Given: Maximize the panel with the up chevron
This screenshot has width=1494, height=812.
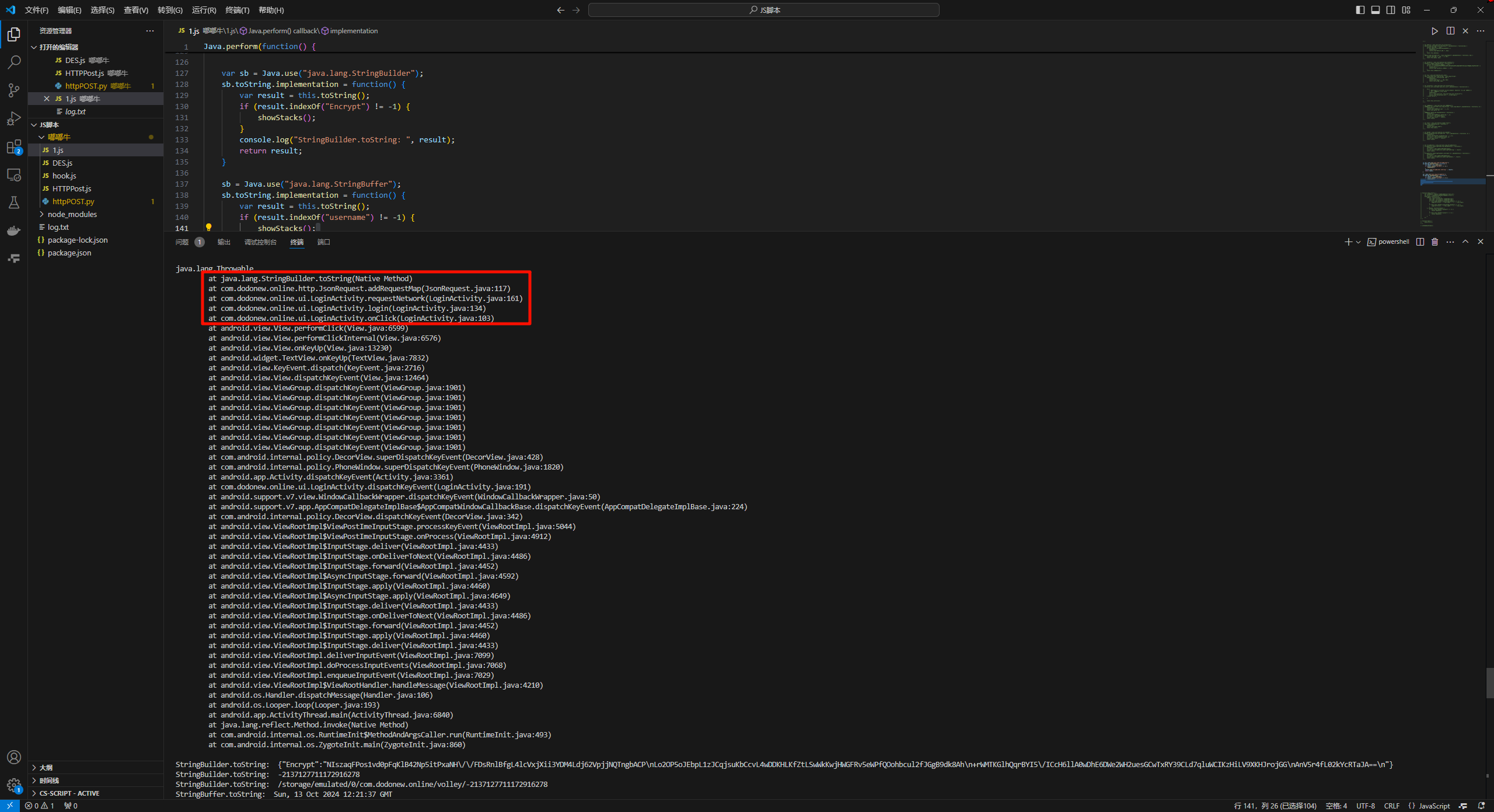Looking at the screenshot, I should point(1465,242).
